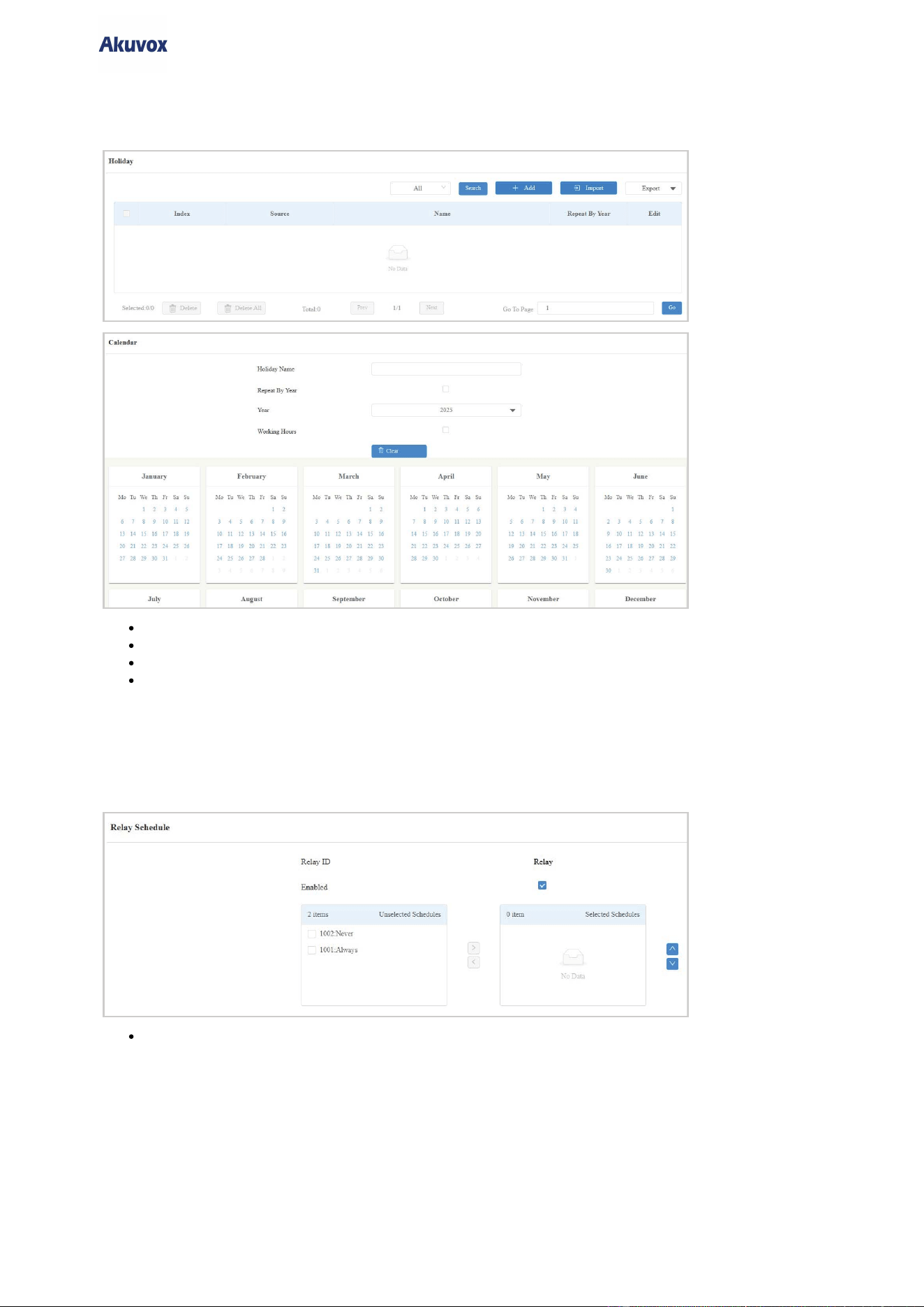Click the Clear button in Calendar

pyautogui.click(x=398, y=451)
